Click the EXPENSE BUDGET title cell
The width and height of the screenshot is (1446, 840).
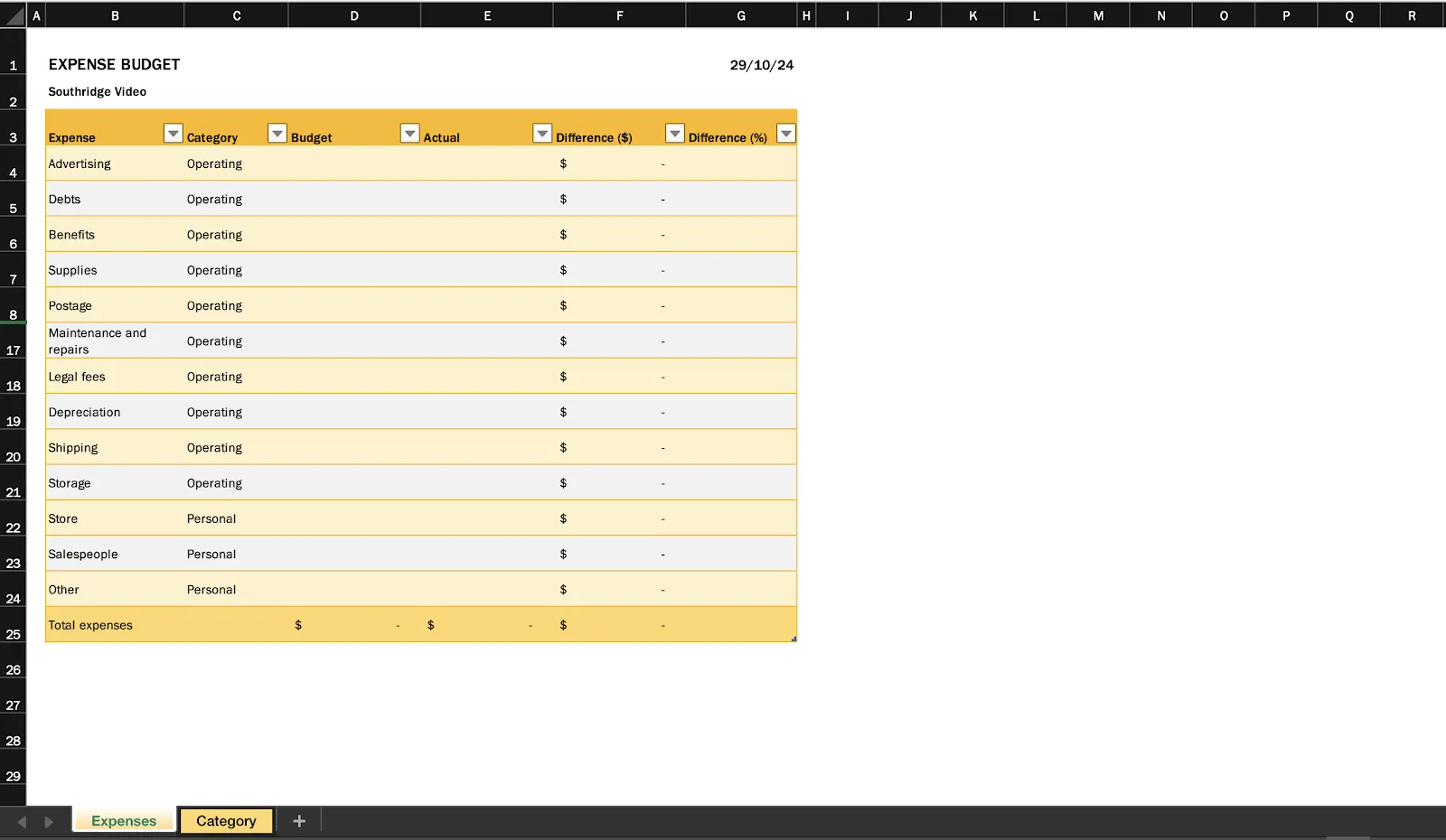[114, 64]
